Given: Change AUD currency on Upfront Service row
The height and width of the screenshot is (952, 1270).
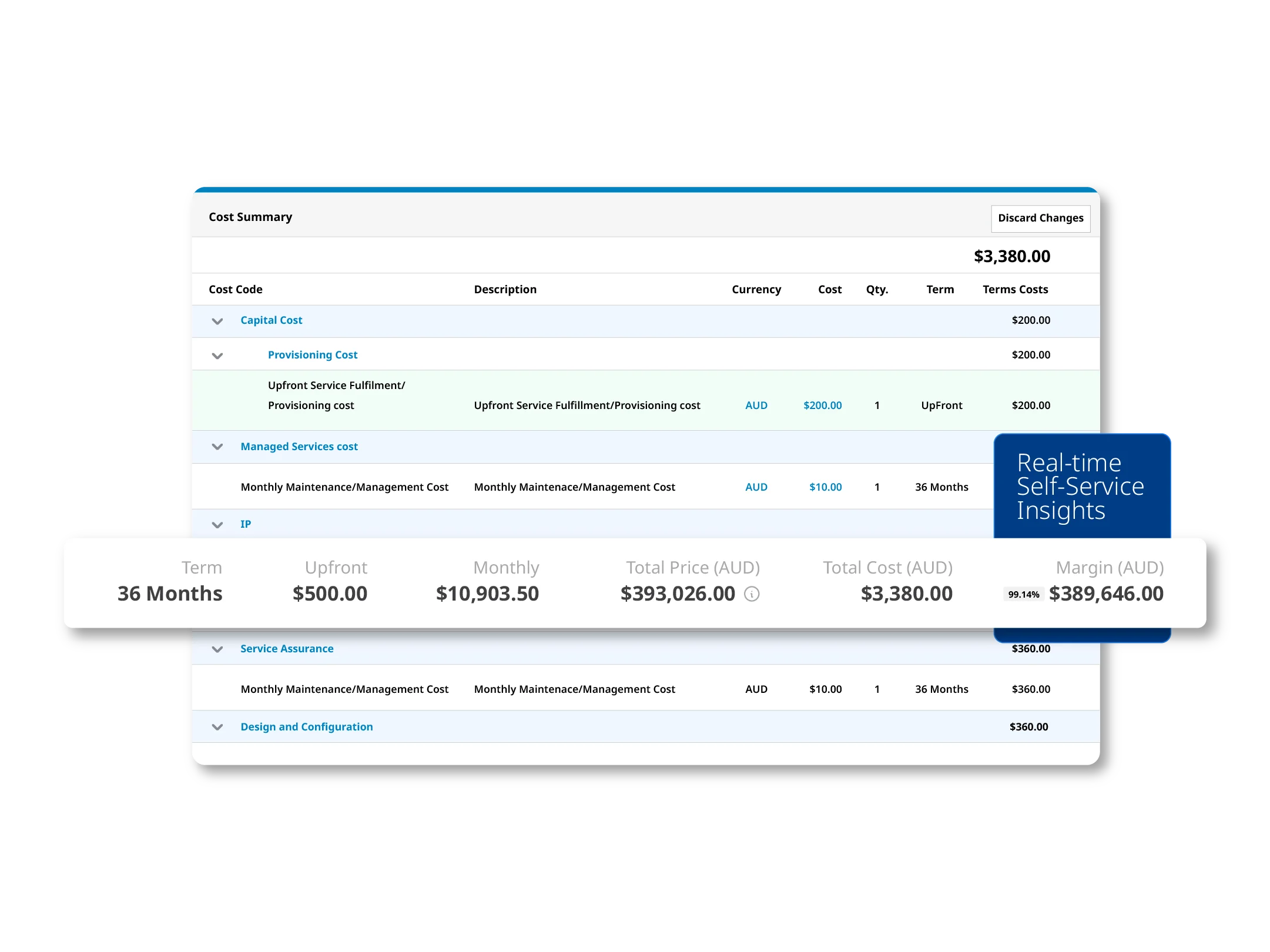Looking at the screenshot, I should pyautogui.click(x=756, y=405).
